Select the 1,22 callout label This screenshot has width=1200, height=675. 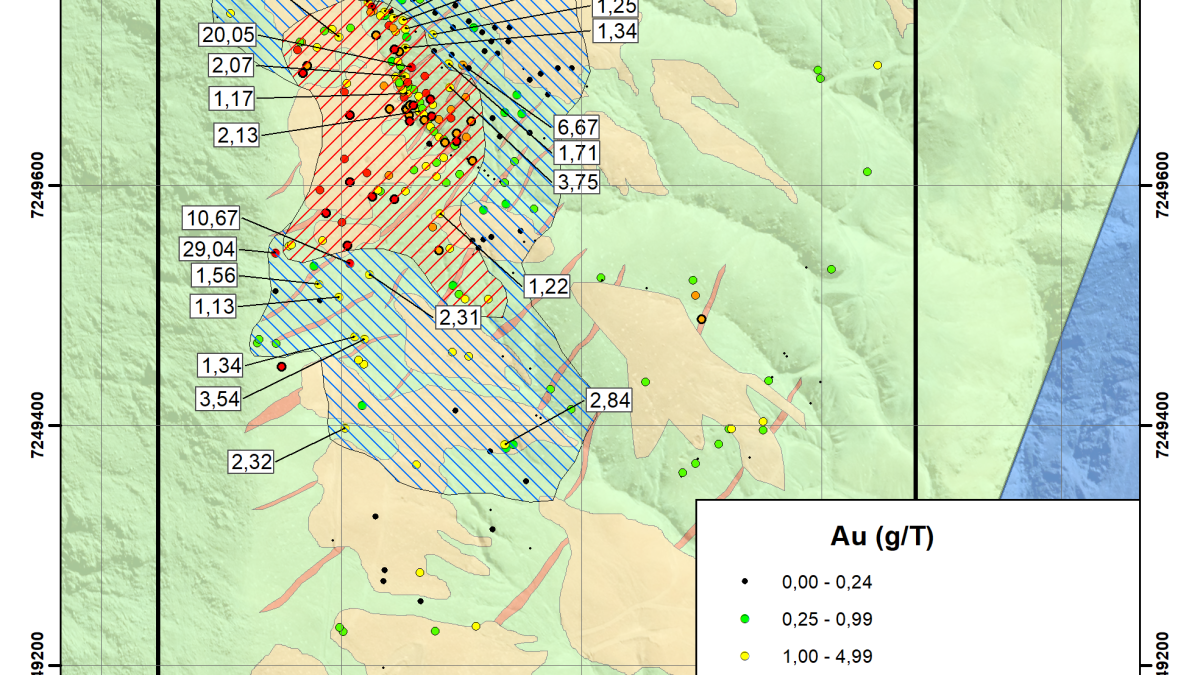pyautogui.click(x=548, y=287)
